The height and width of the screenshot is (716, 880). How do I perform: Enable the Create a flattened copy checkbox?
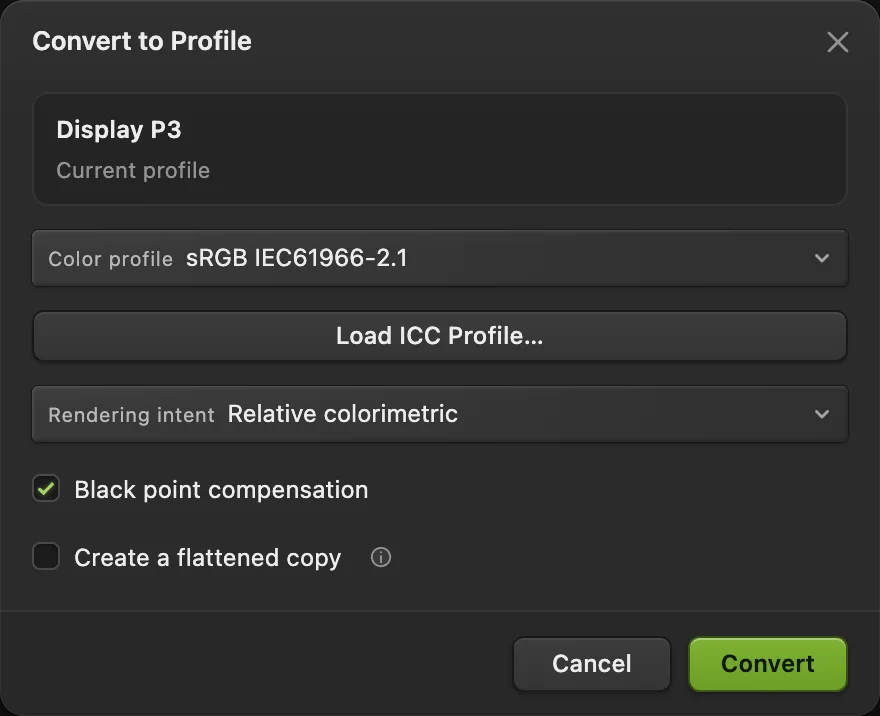tap(46, 556)
